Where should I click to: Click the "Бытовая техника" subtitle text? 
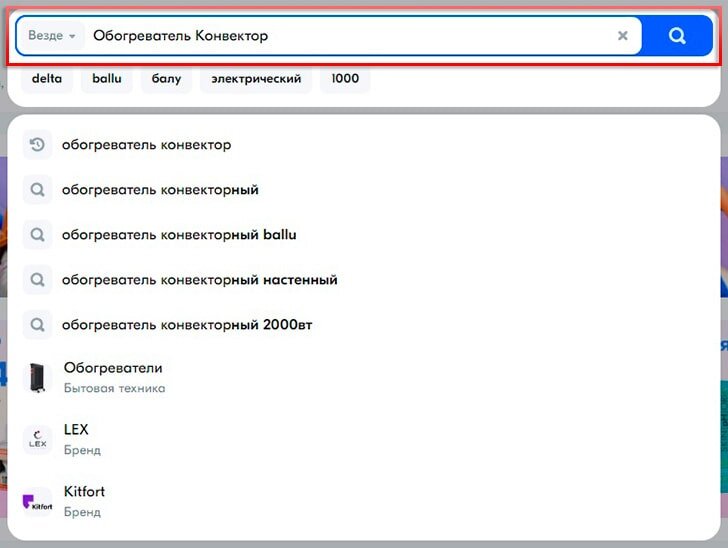click(x=114, y=388)
